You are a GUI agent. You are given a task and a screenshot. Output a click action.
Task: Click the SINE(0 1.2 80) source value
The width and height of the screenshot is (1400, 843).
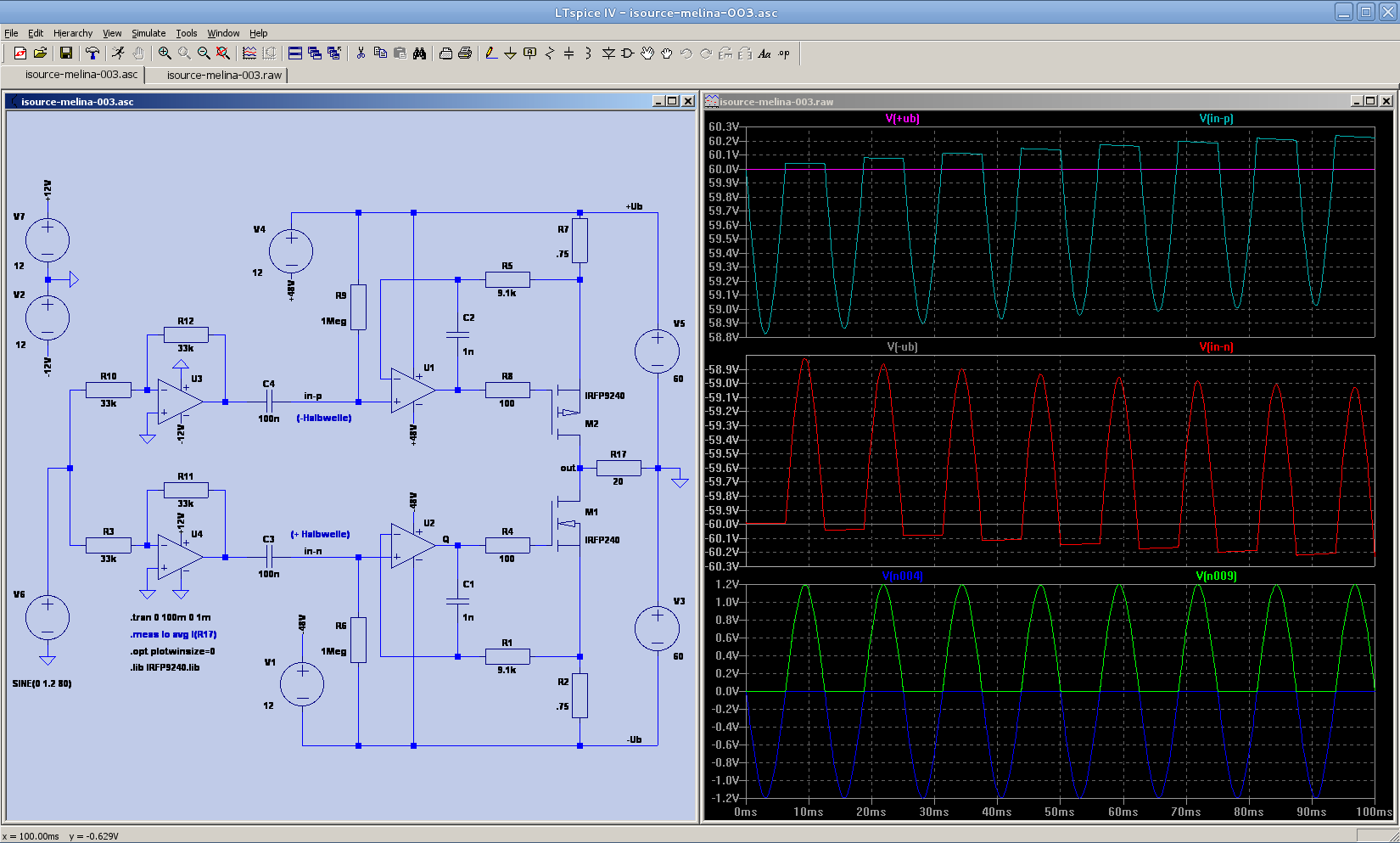coord(42,683)
